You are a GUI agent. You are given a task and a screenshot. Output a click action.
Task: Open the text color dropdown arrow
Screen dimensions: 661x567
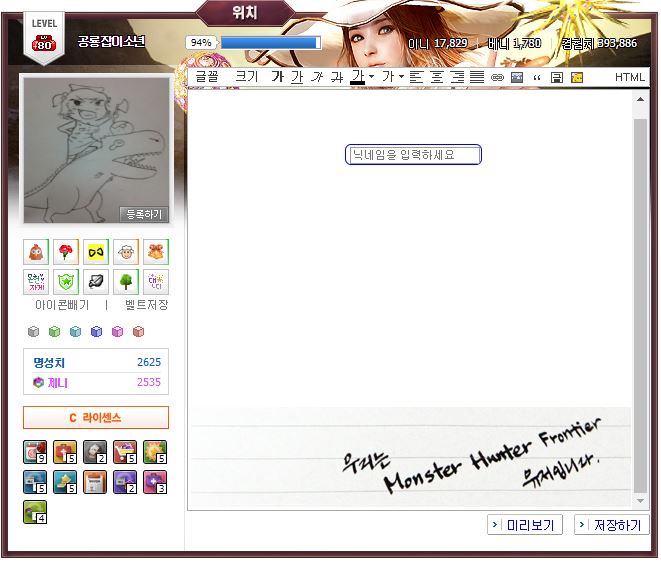point(371,77)
